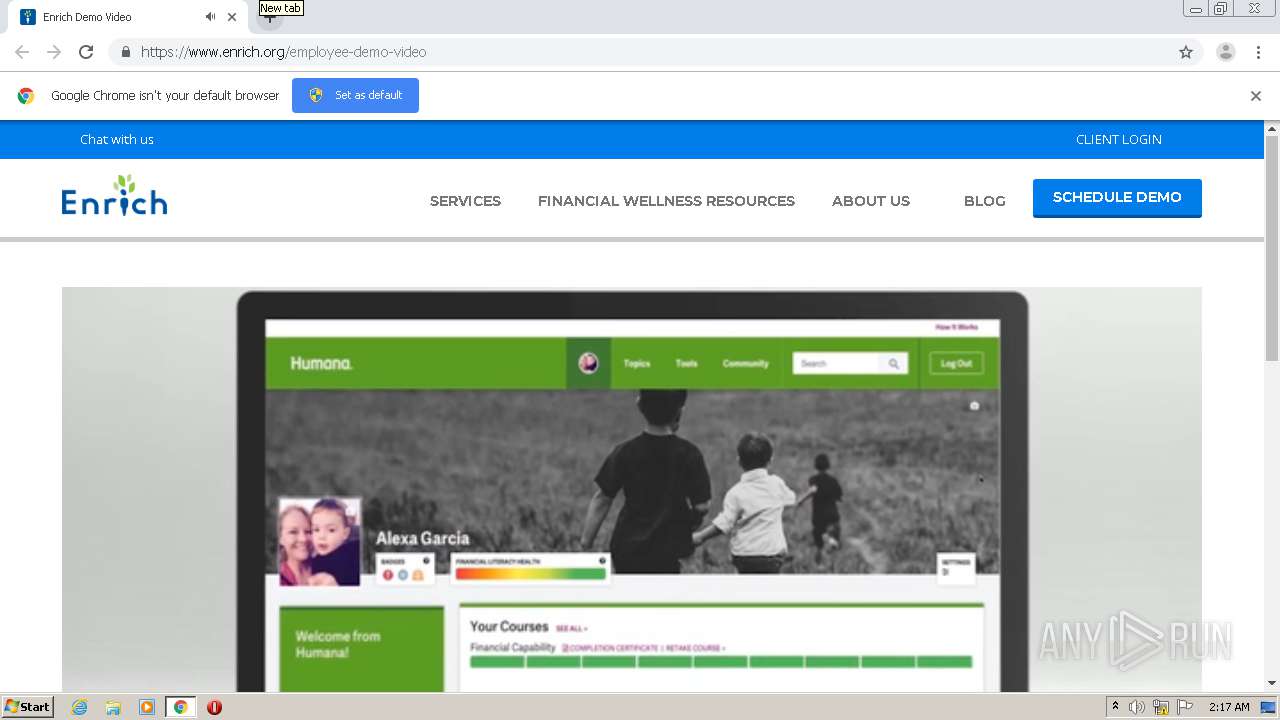Open Windows Start menu

click(x=27, y=707)
